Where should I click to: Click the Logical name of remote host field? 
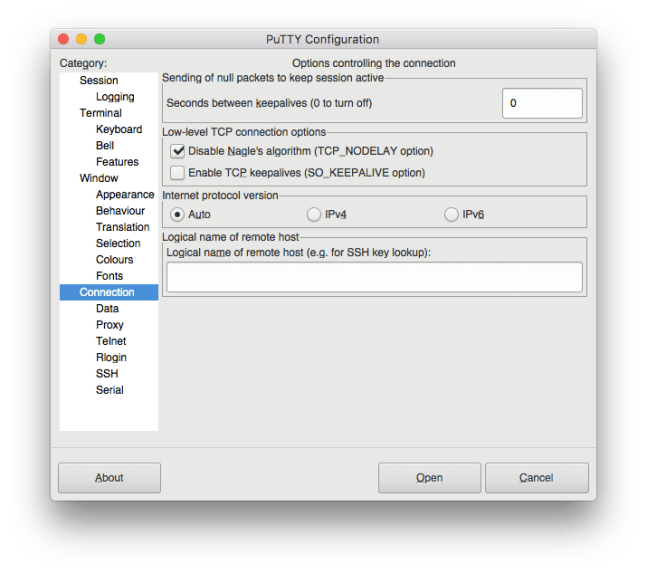point(374,277)
